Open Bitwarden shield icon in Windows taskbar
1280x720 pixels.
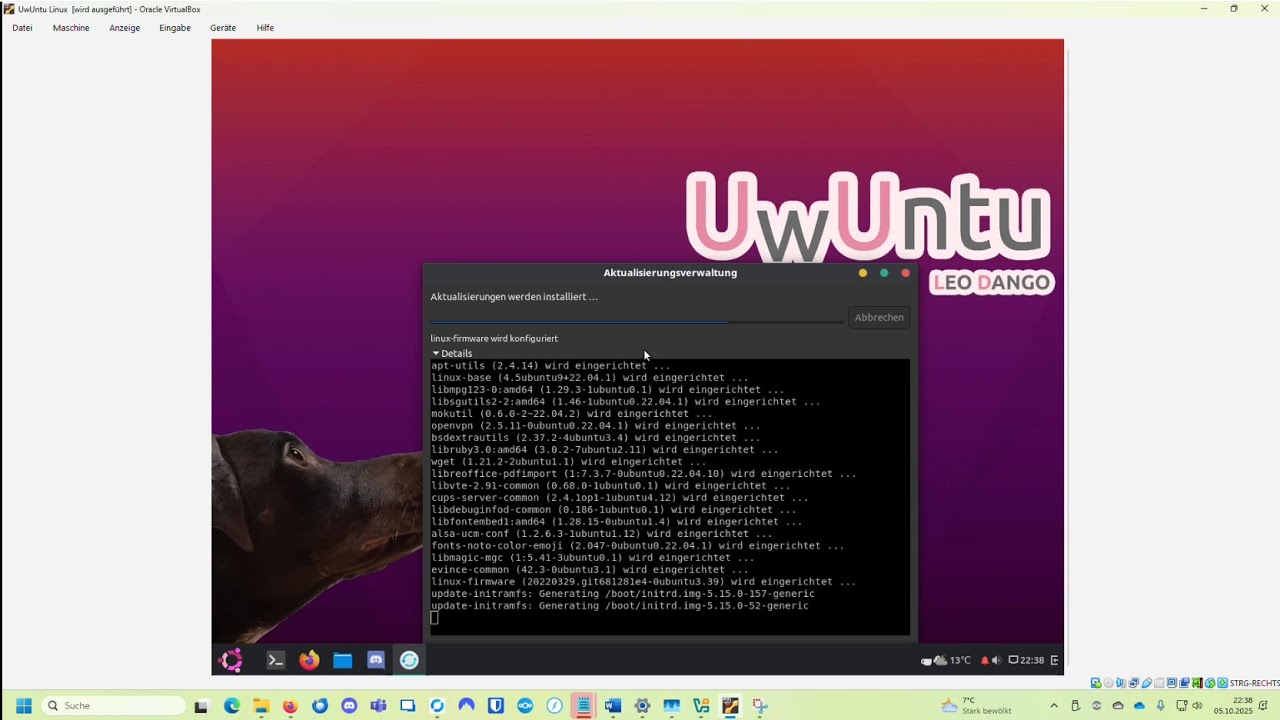click(x=495, y=706)
